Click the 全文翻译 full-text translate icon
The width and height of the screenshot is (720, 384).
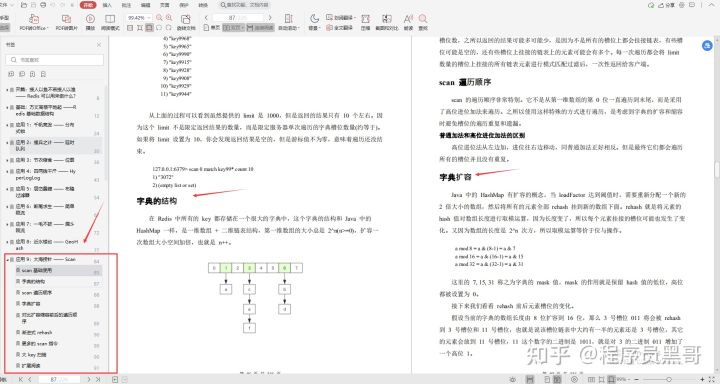pyautogui.click(x=329, y=28)
